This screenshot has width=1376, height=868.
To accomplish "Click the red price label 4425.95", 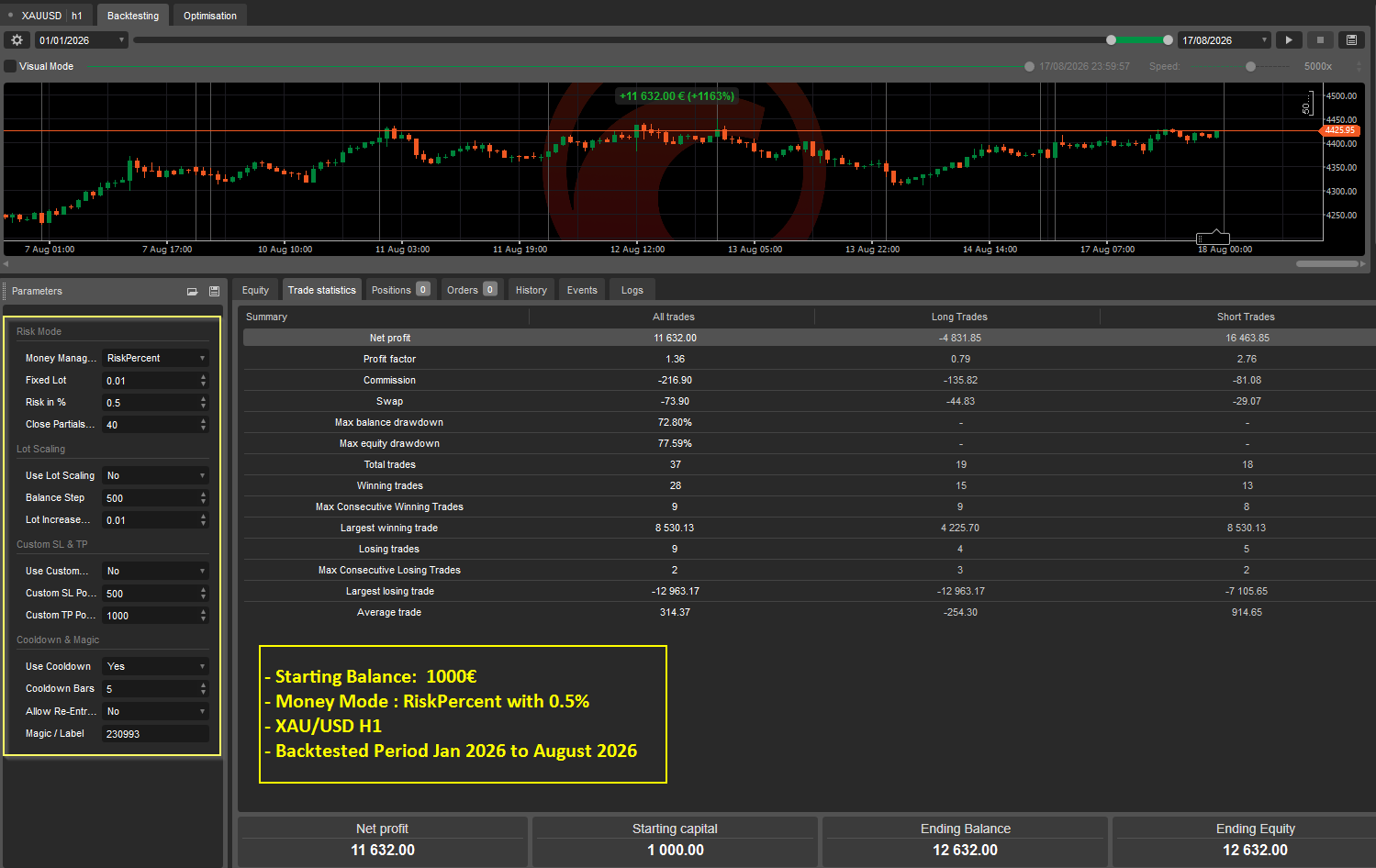I will [x=1340, y=130].
